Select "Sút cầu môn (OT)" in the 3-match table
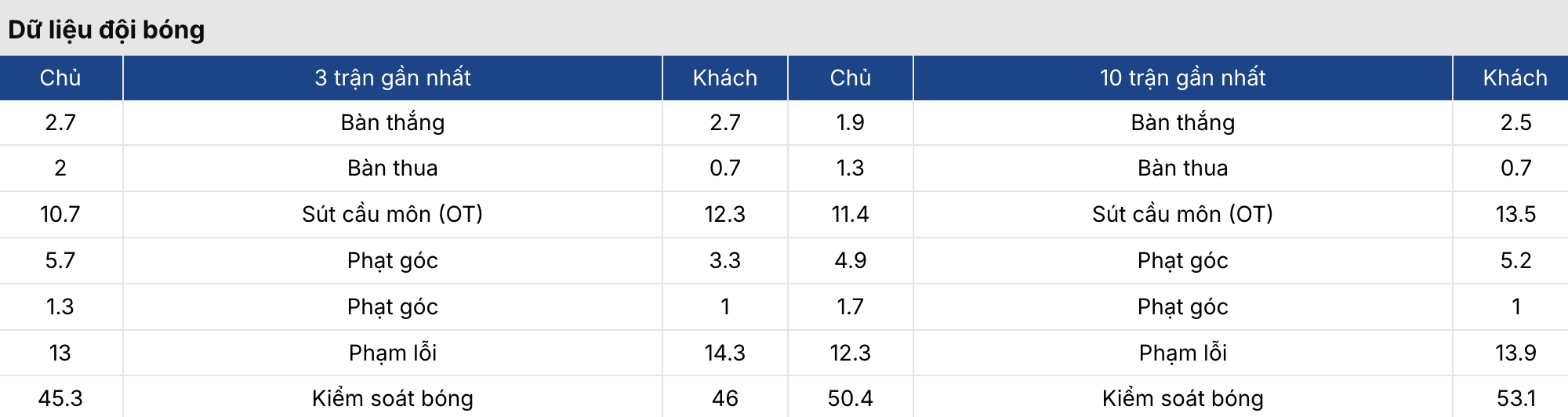 [x=393, y=214]
